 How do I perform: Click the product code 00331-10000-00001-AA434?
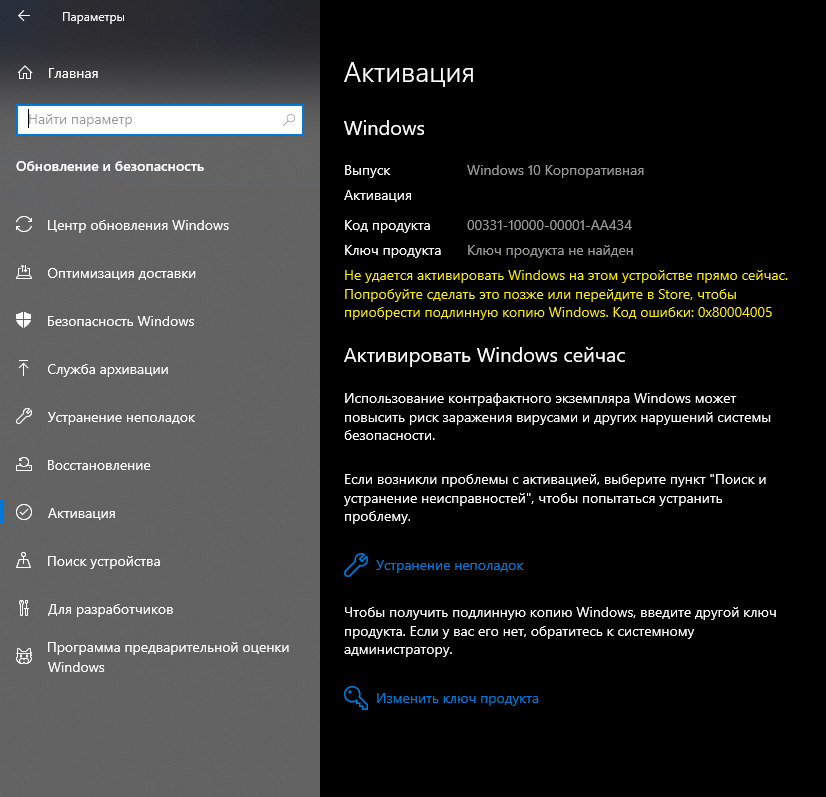pyautogui.click(x=549, y=225)
